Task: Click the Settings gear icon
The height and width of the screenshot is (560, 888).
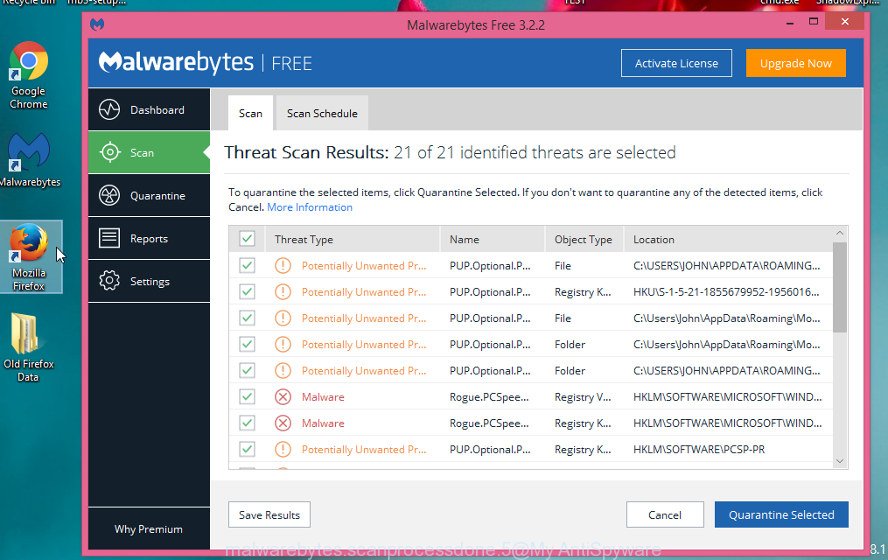Action: (x=109, y=281)
